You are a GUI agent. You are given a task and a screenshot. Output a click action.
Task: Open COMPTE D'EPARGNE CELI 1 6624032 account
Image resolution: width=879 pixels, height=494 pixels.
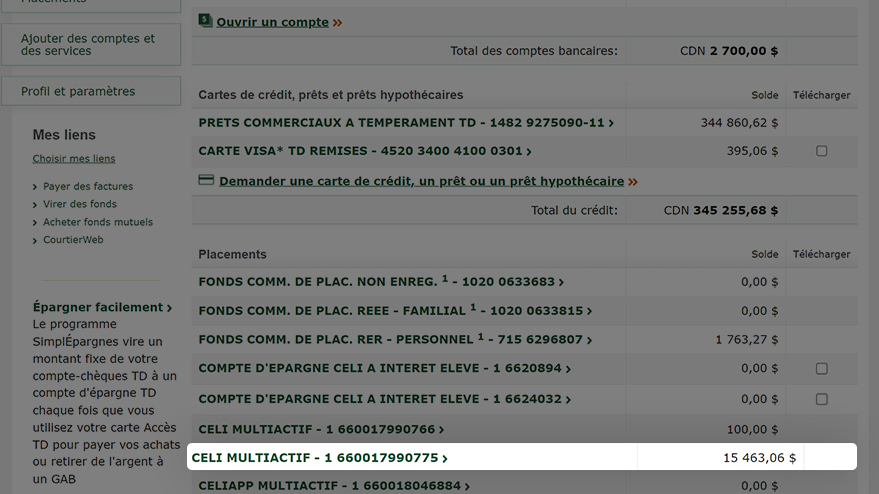click(x=385, y=399)
